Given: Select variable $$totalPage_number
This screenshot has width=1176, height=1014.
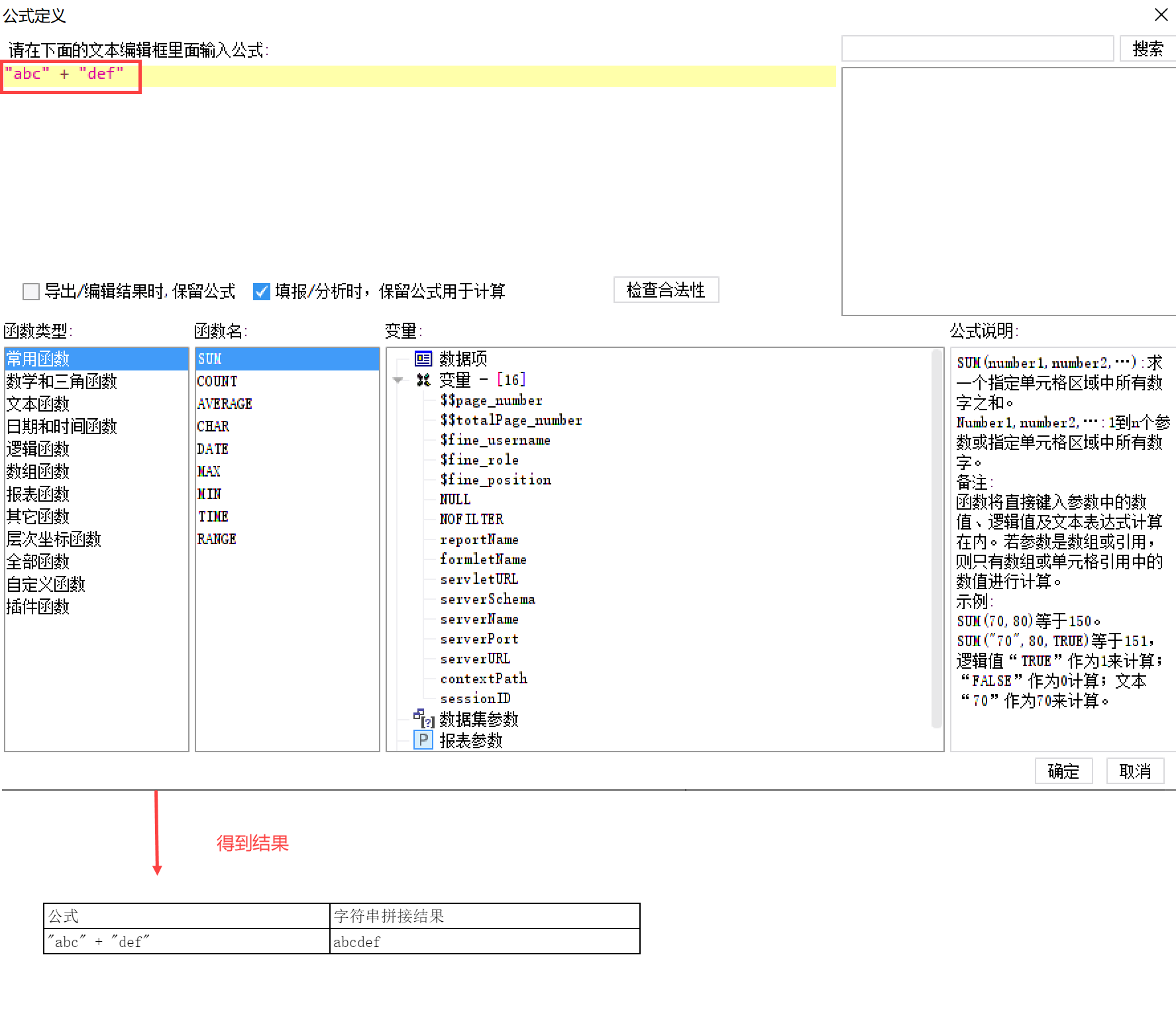Looking at the screenshot, I should [511, 420].
